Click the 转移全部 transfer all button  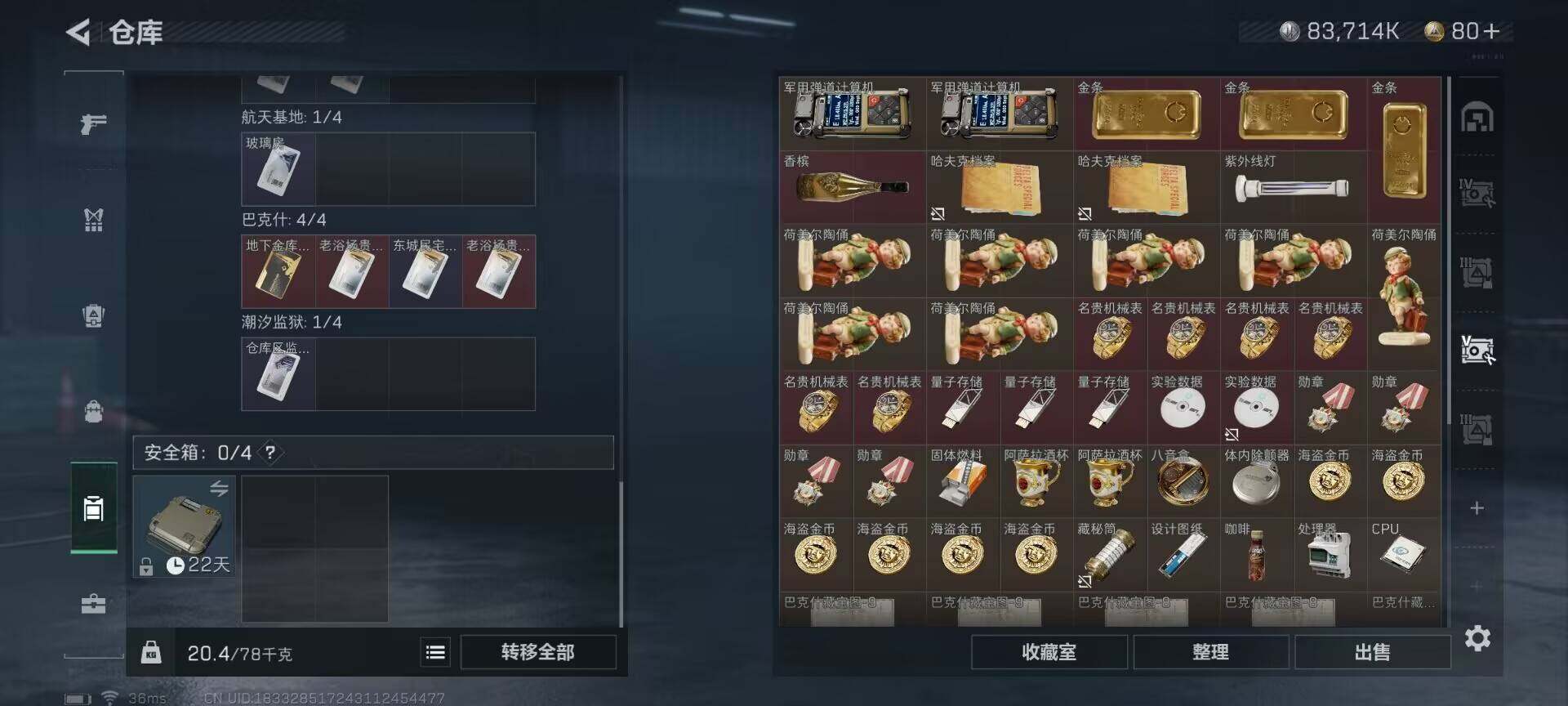click(x=538, y=652)
